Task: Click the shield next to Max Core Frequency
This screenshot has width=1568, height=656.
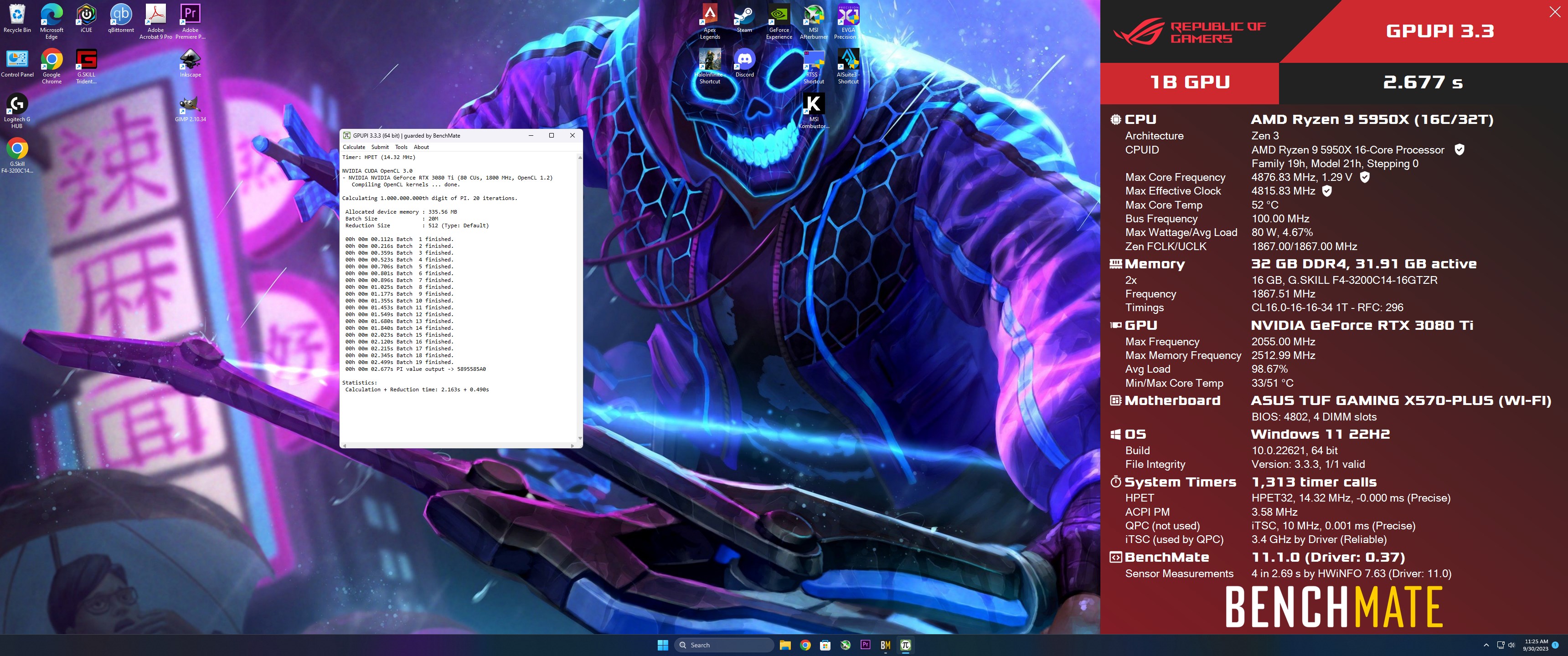Action: coord(1365,176)
